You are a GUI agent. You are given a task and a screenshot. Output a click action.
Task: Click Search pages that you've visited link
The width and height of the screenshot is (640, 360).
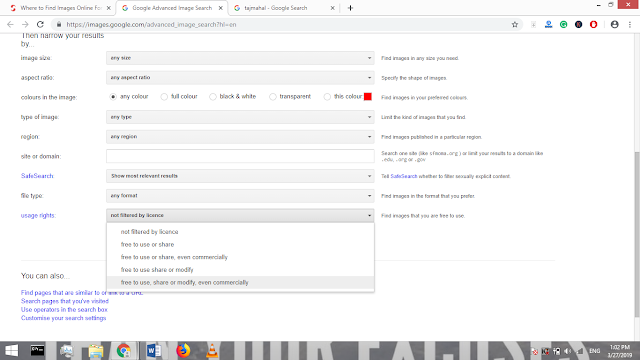(x=64, y=301)
